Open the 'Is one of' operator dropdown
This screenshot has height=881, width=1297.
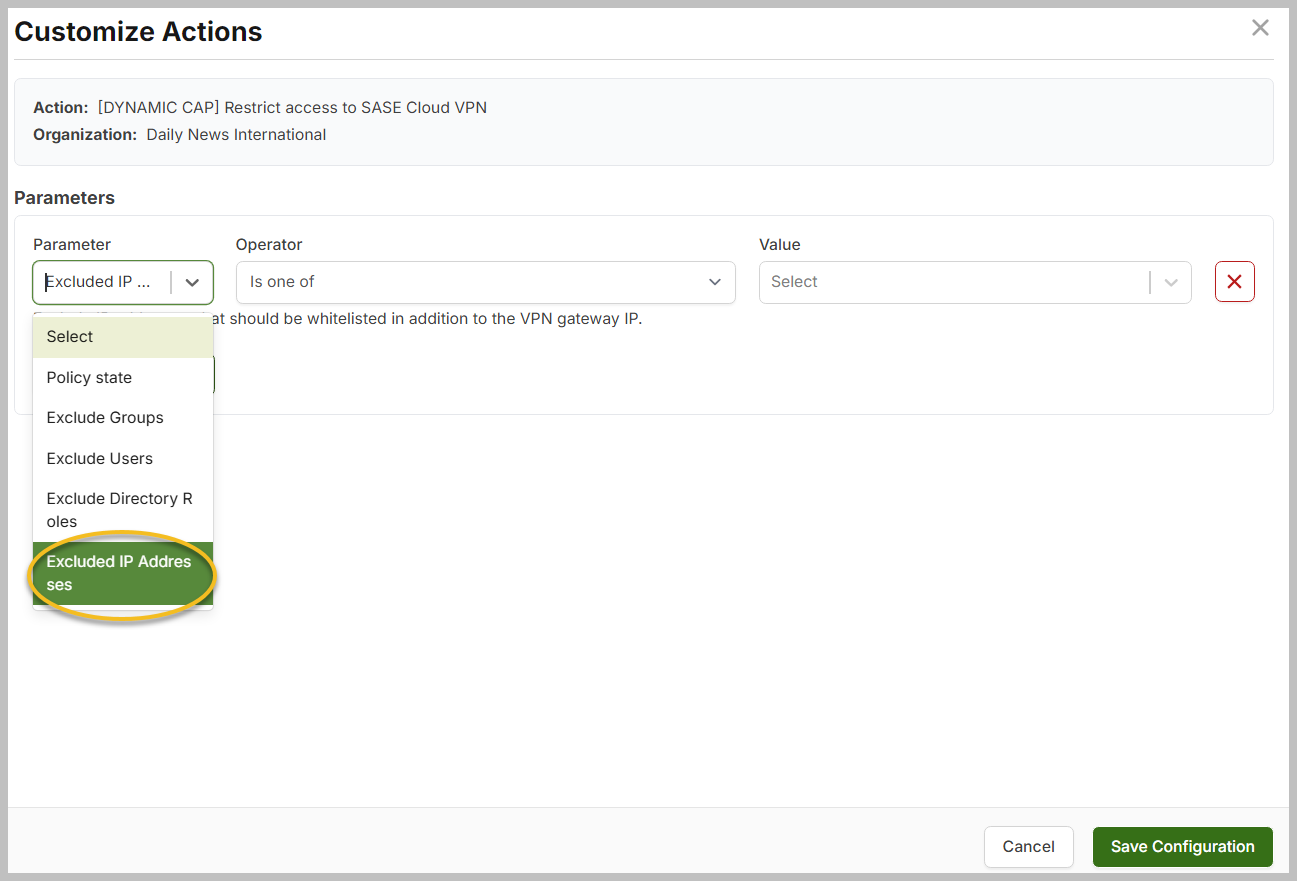484,283
